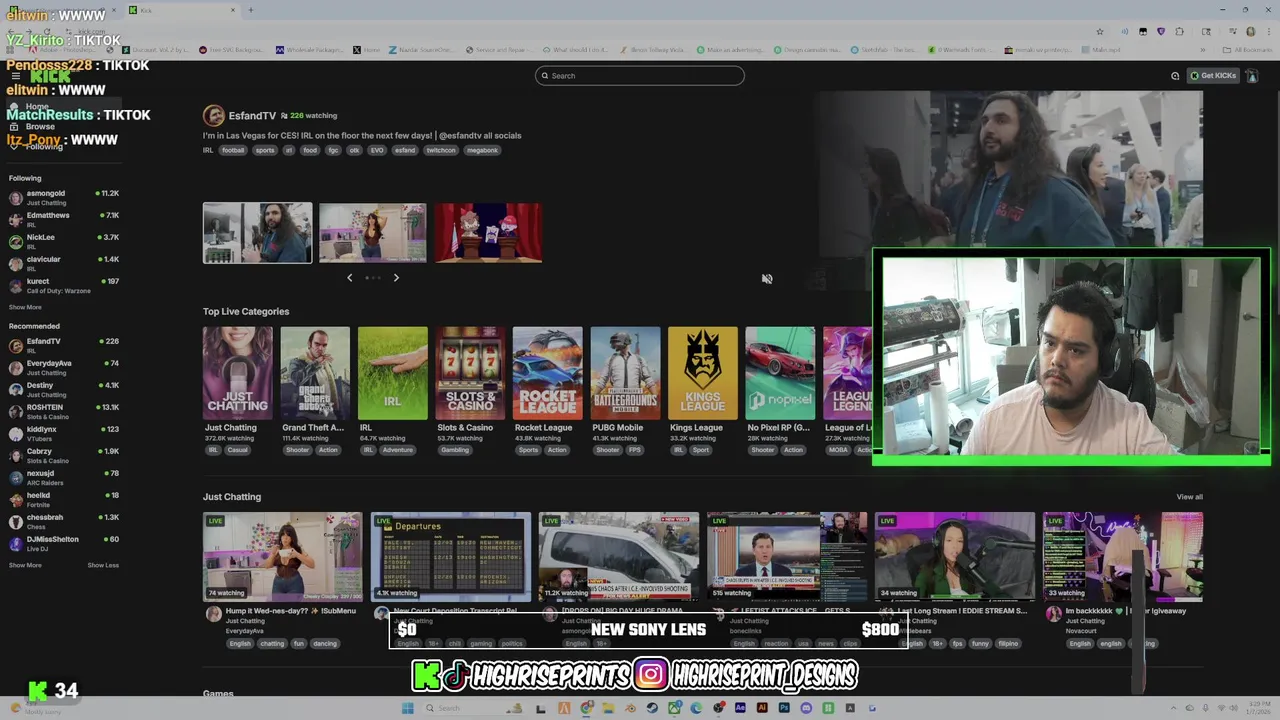Advance the featured carousel with next arrow
This screenshot has height=720, width=1280.
(396, 278)
